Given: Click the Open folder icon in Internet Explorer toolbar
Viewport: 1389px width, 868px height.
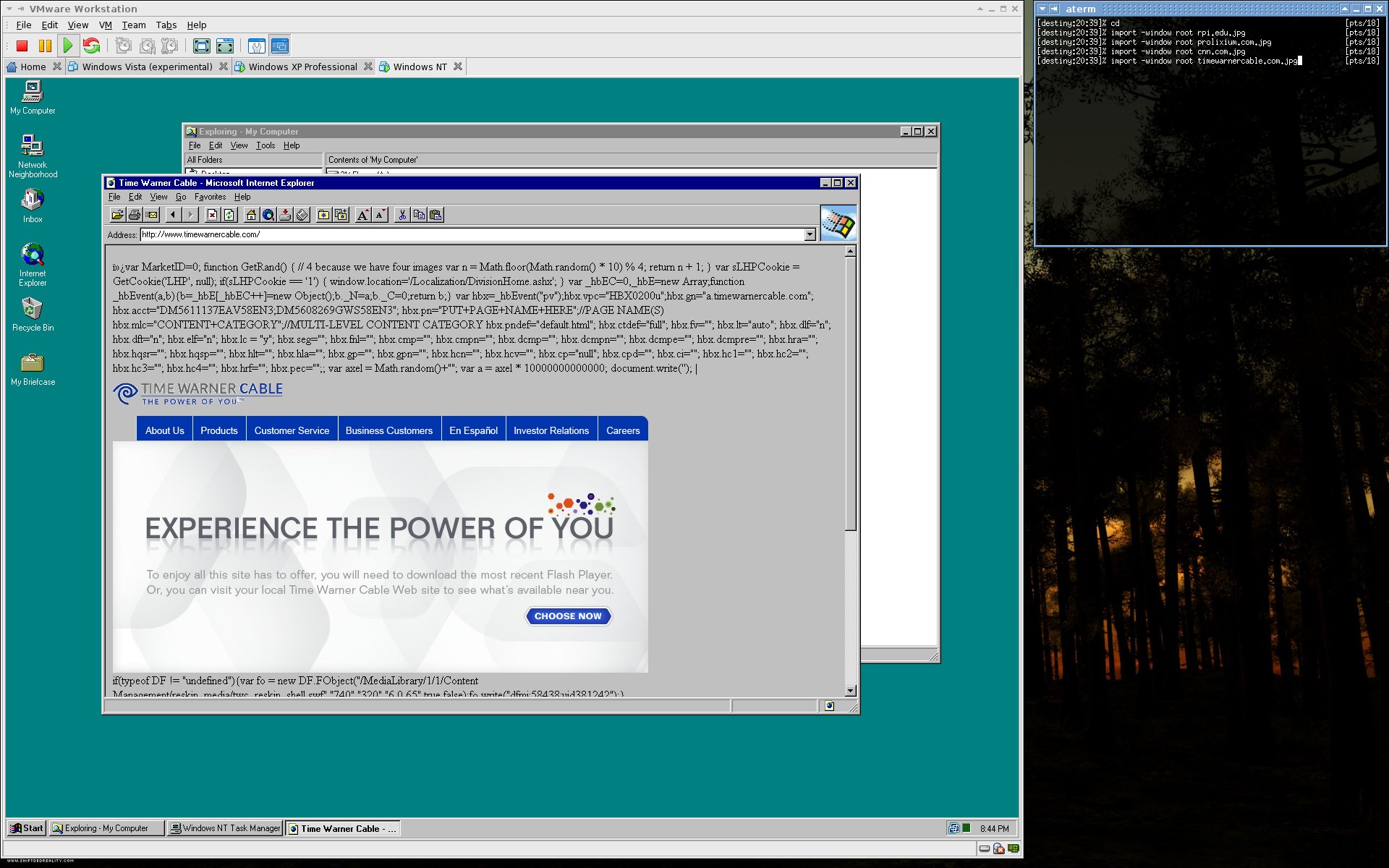Looking at the screenshot, I should click(117, 215).
